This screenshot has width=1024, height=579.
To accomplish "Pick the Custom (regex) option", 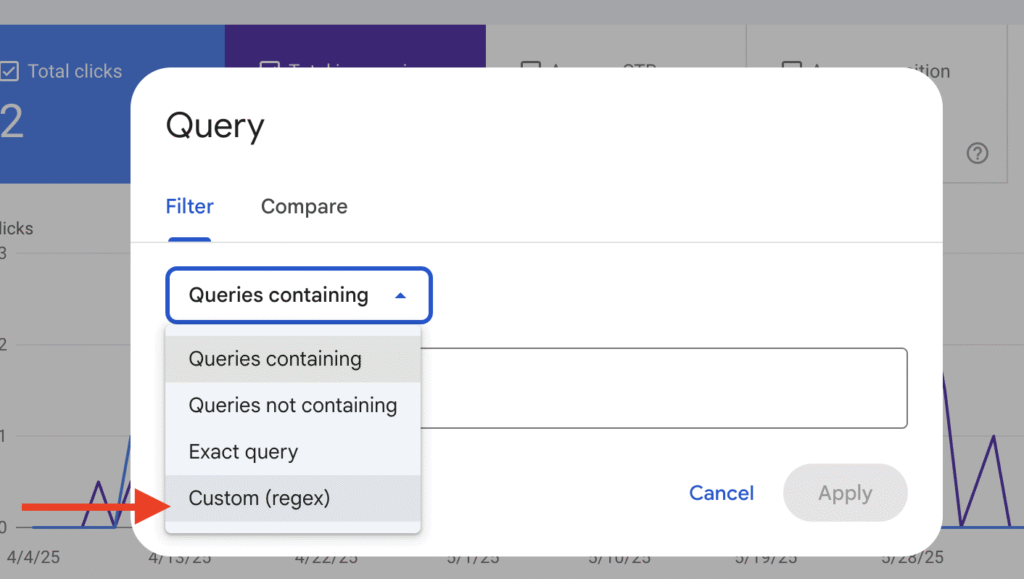I will (293, 498).
